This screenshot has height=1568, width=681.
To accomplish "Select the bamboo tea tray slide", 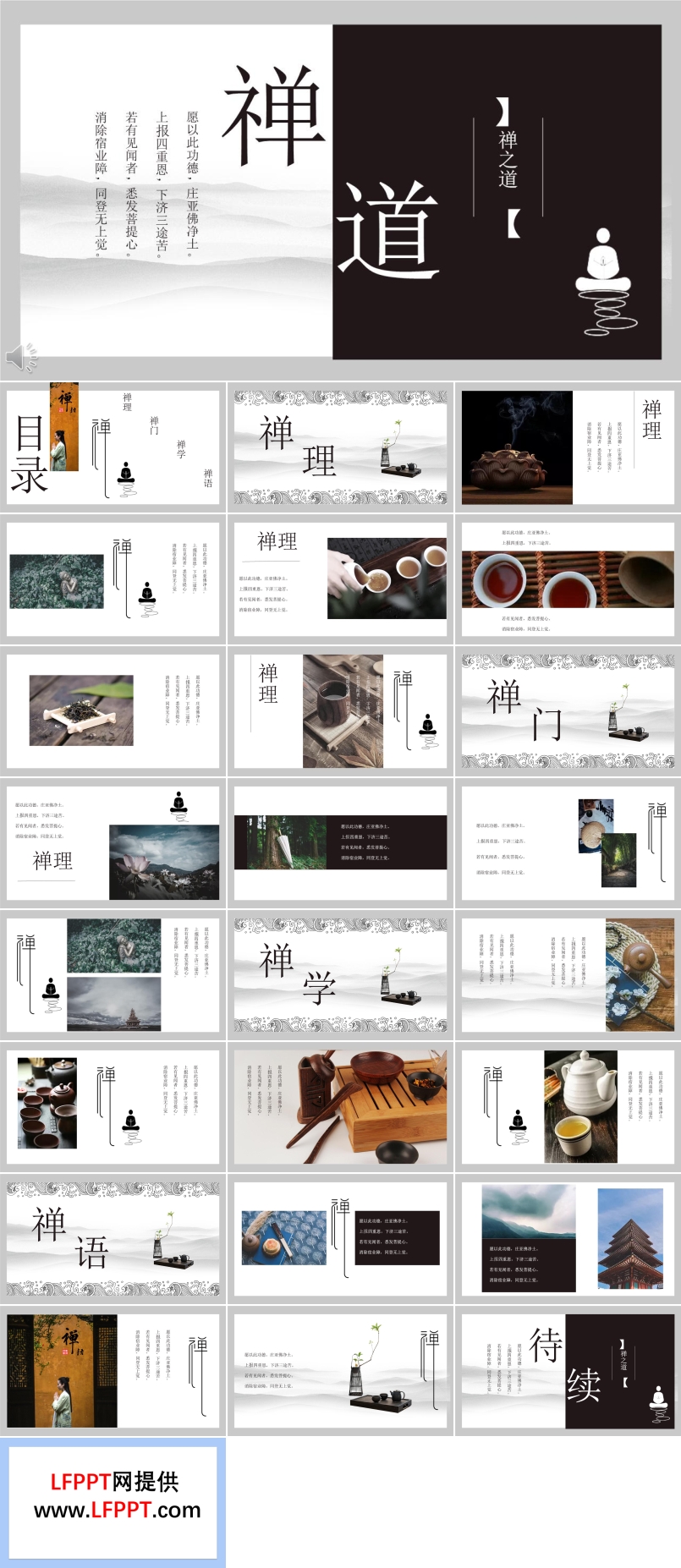I will click(340, 1107).
